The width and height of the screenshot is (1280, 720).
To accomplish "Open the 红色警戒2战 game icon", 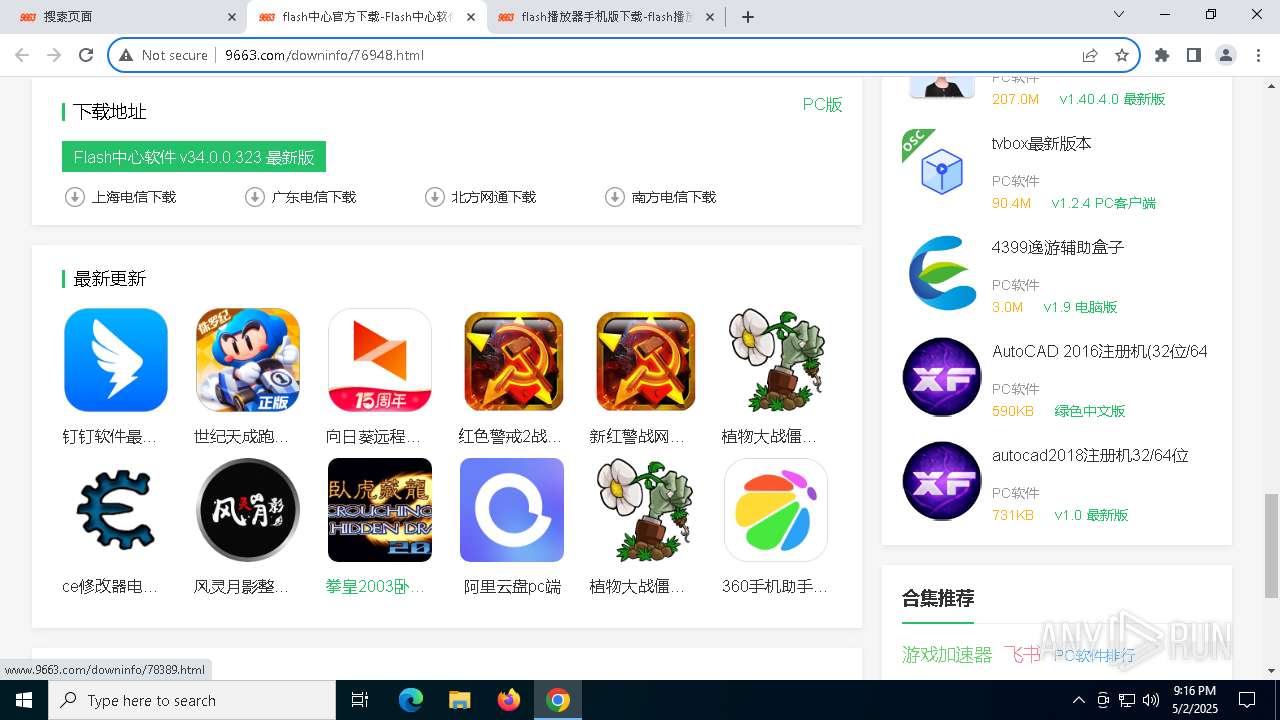I will (513, 360).
